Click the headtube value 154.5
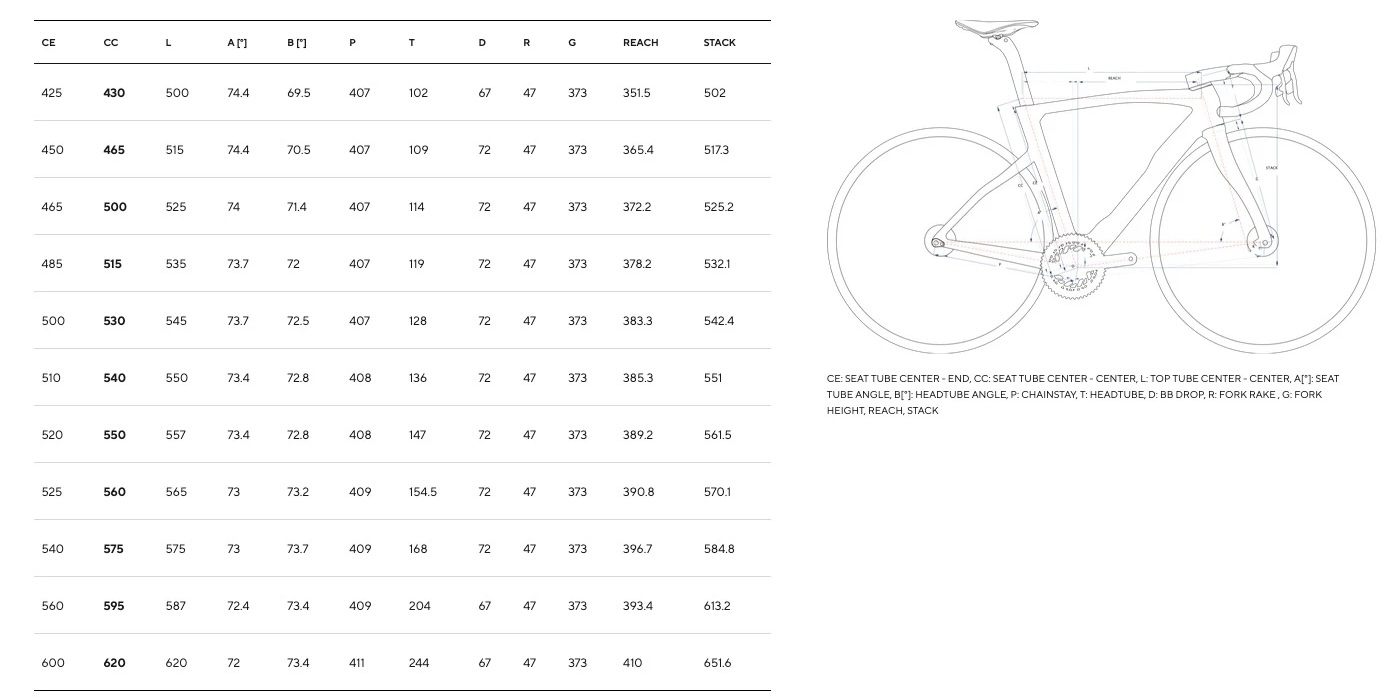 (423, 492)
